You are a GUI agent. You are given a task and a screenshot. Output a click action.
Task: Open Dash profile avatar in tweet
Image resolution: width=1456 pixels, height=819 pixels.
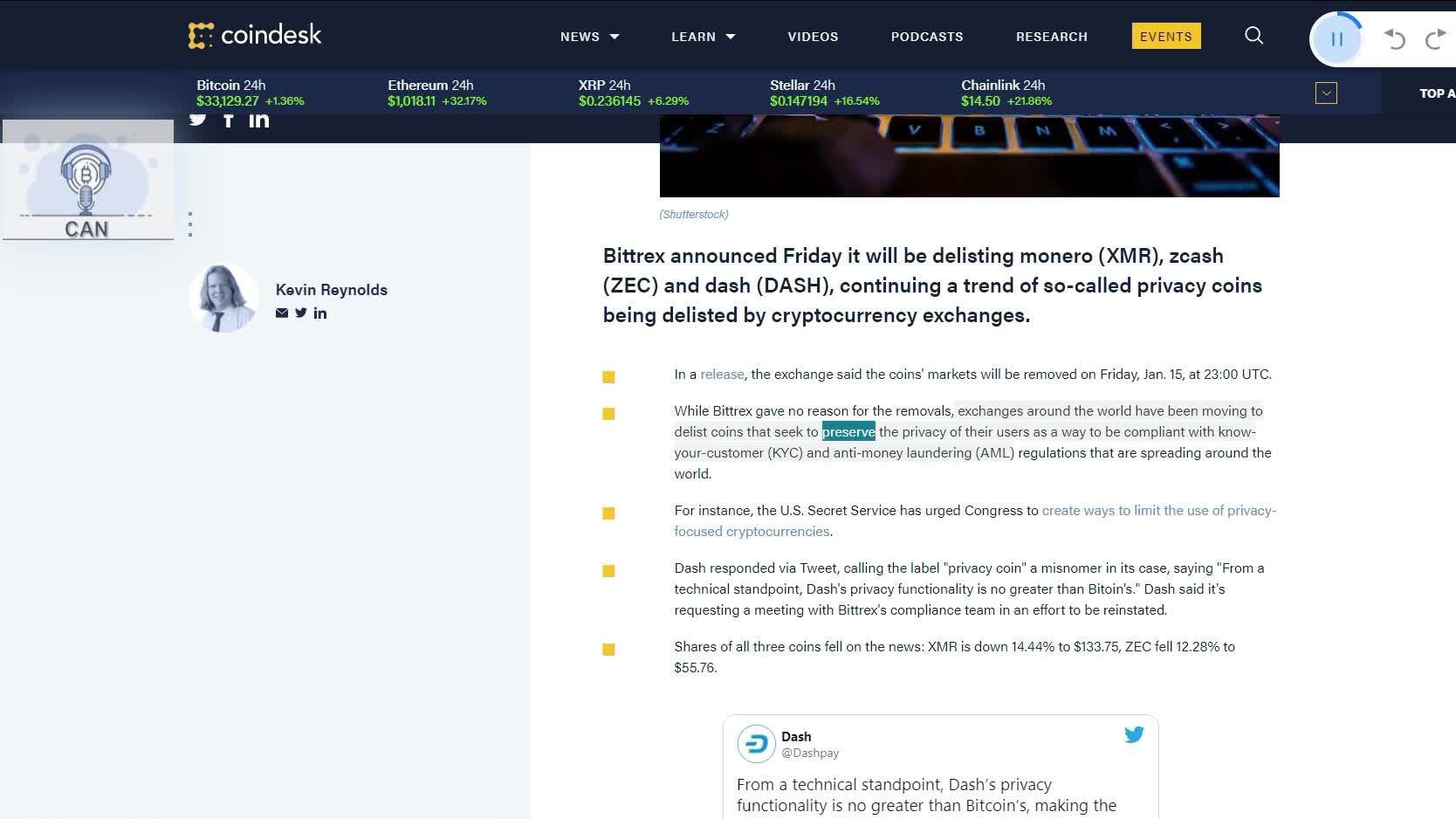pyautogui.click(x=756, y=744)
